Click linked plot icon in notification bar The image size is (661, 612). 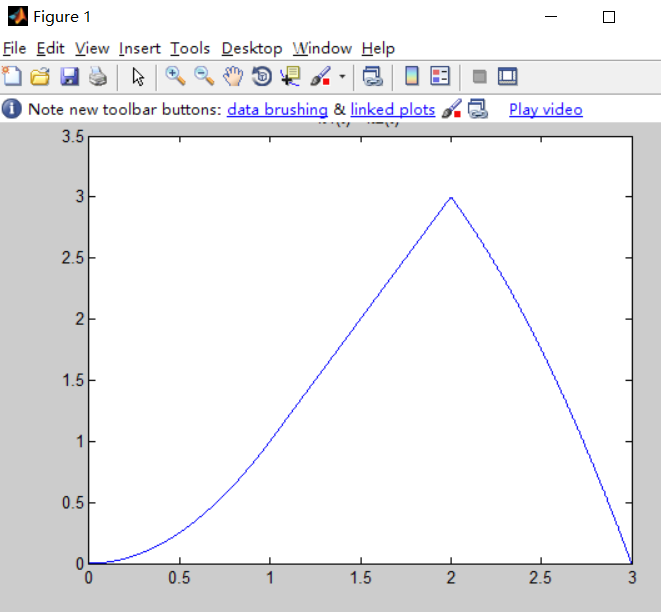pos(478,109)
